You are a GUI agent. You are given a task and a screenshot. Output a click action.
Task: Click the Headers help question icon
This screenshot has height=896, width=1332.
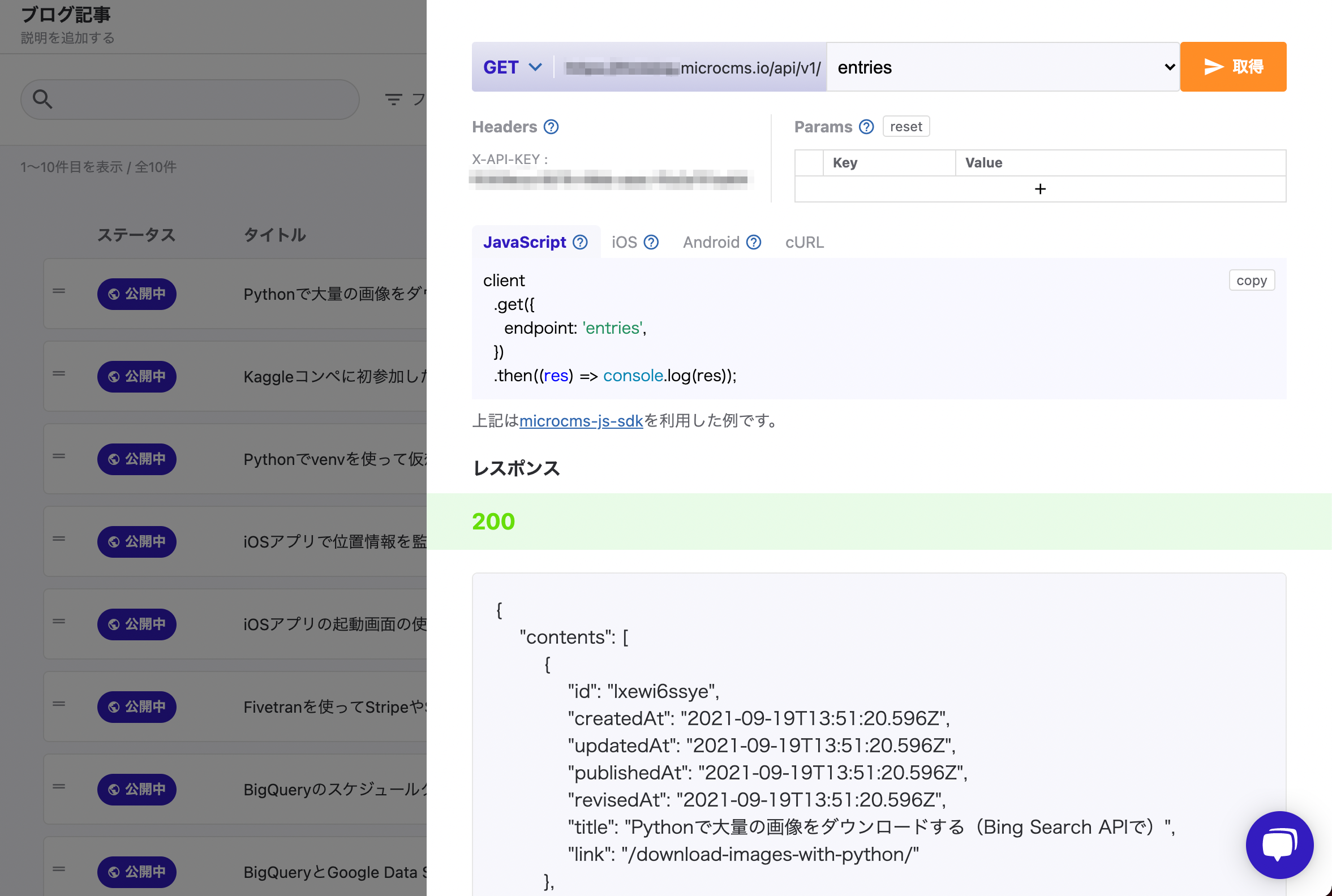coord(551,127)
